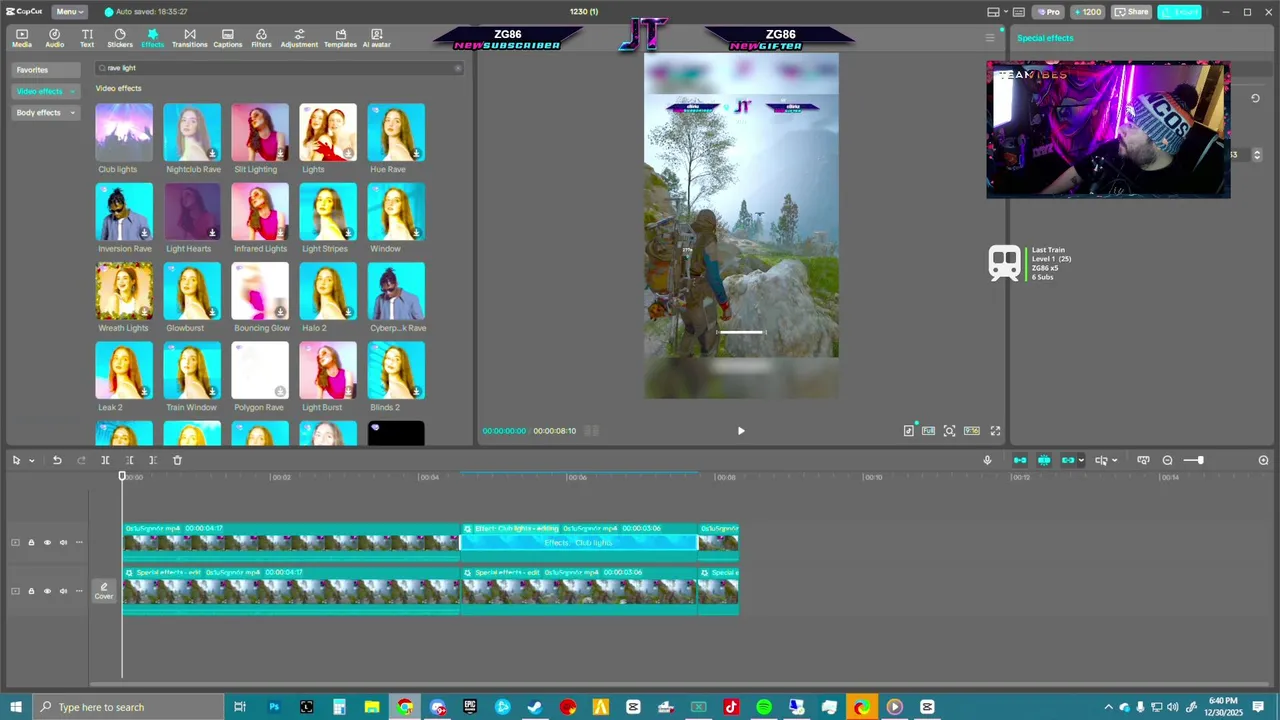Image resolution: width=1280 pixels, height=720 pixels.
Task: Open more options for upper track
Action: [x=79, y=543]
